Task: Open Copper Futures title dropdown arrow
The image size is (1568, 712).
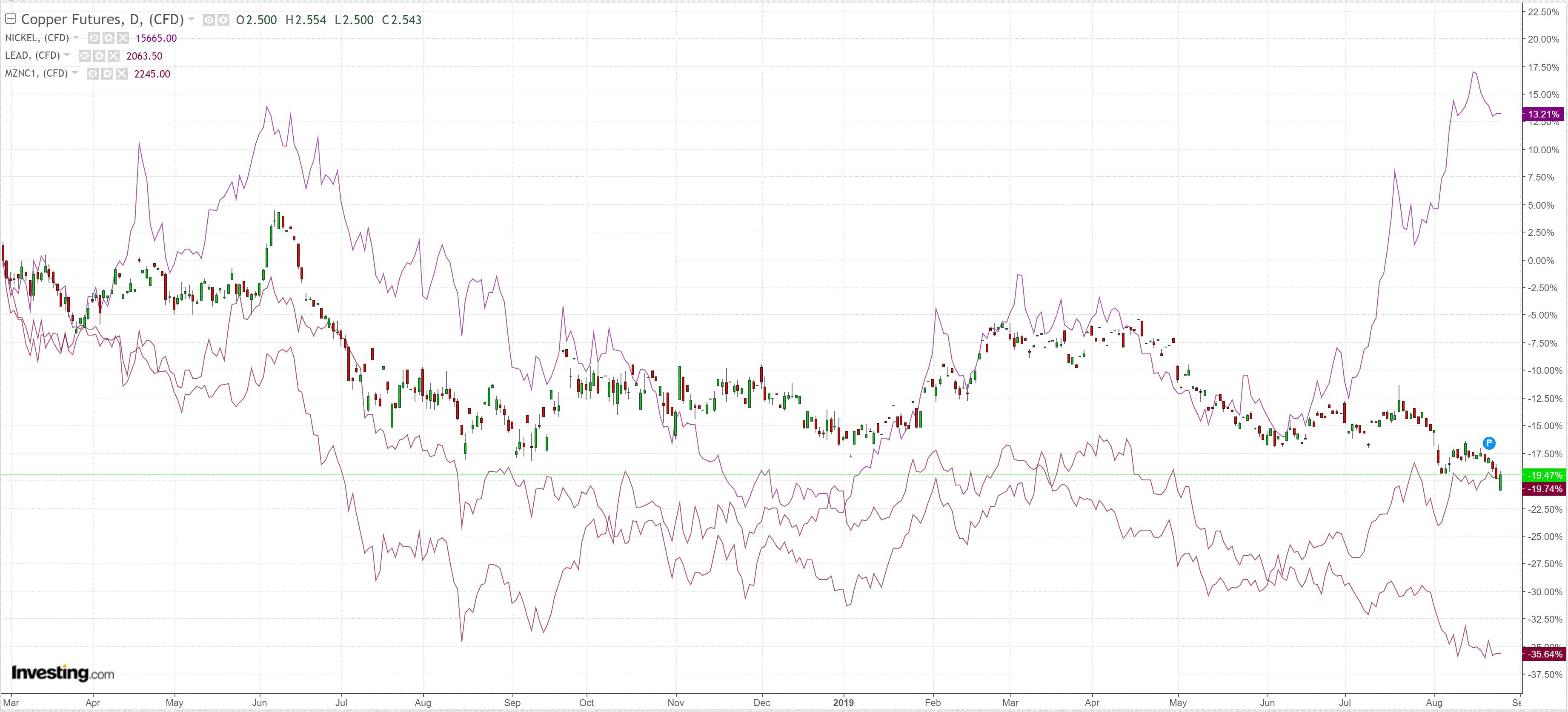Action: 191,20
